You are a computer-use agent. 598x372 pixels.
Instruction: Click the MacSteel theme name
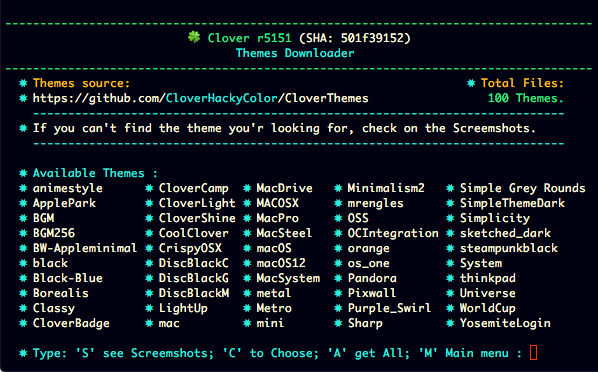(285, 233)
